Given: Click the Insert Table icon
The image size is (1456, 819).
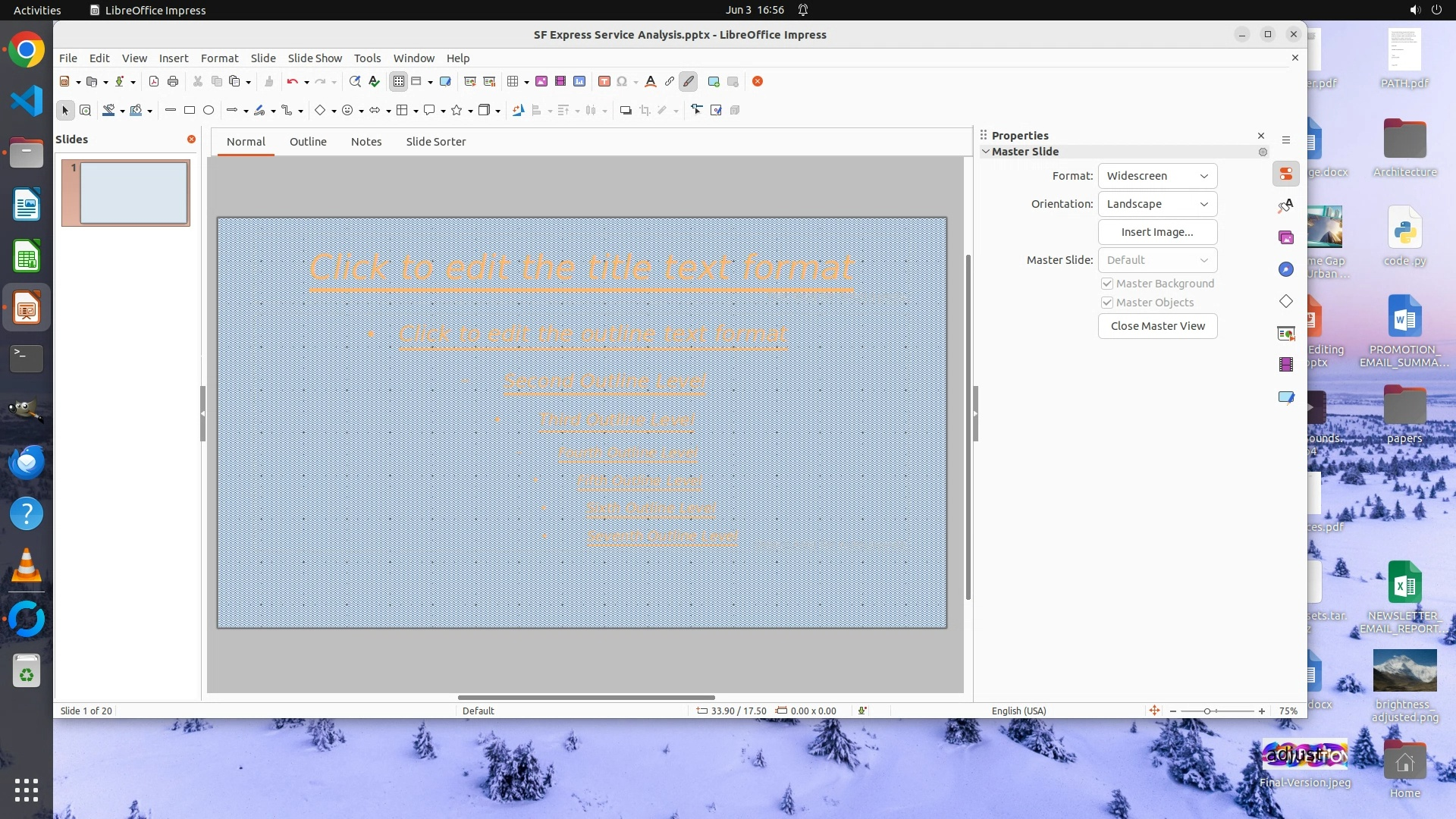Looking at the screenshot, I should 513,82.
